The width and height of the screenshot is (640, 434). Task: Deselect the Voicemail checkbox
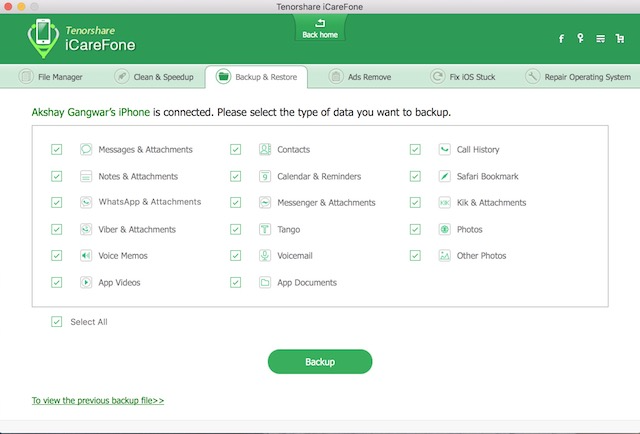pos(235,256)
